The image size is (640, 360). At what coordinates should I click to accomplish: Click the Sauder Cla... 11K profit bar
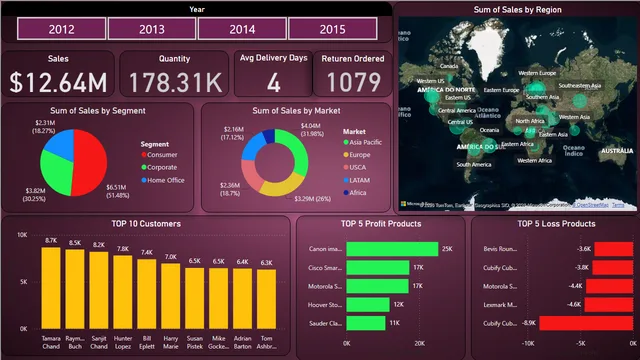pos(366,323)
